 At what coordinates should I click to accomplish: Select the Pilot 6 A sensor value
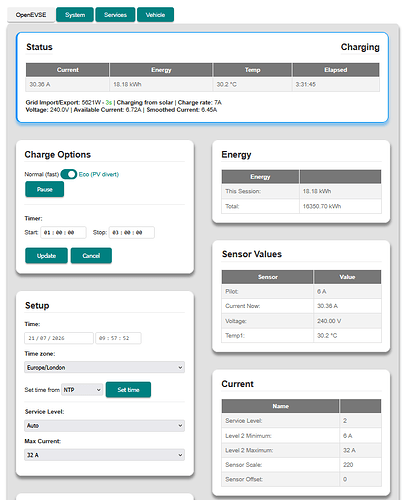coord(322,292)
